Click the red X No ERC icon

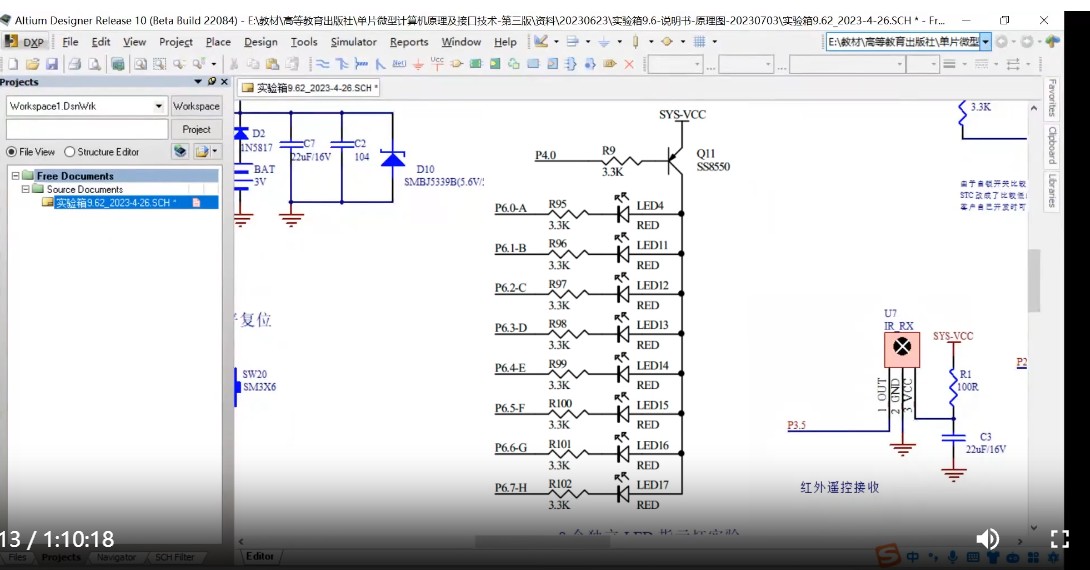(629, 64)
